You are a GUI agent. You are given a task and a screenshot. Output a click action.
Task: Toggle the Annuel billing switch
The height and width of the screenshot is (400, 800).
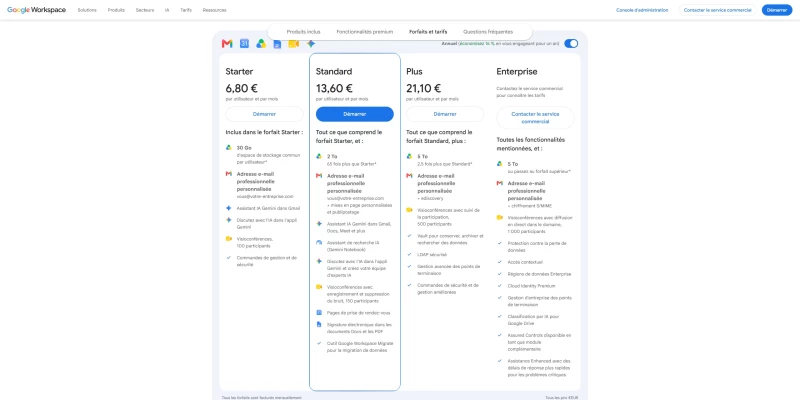[x=571, y=44]
